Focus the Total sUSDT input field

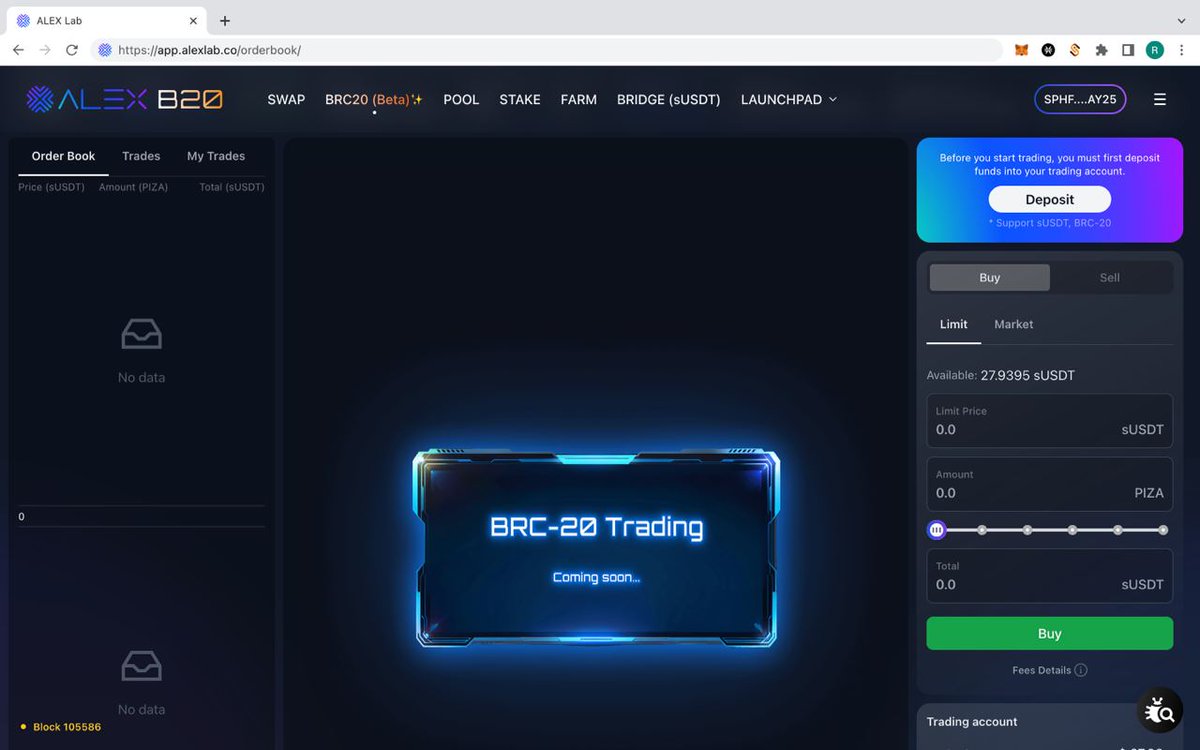(1050, 575)
